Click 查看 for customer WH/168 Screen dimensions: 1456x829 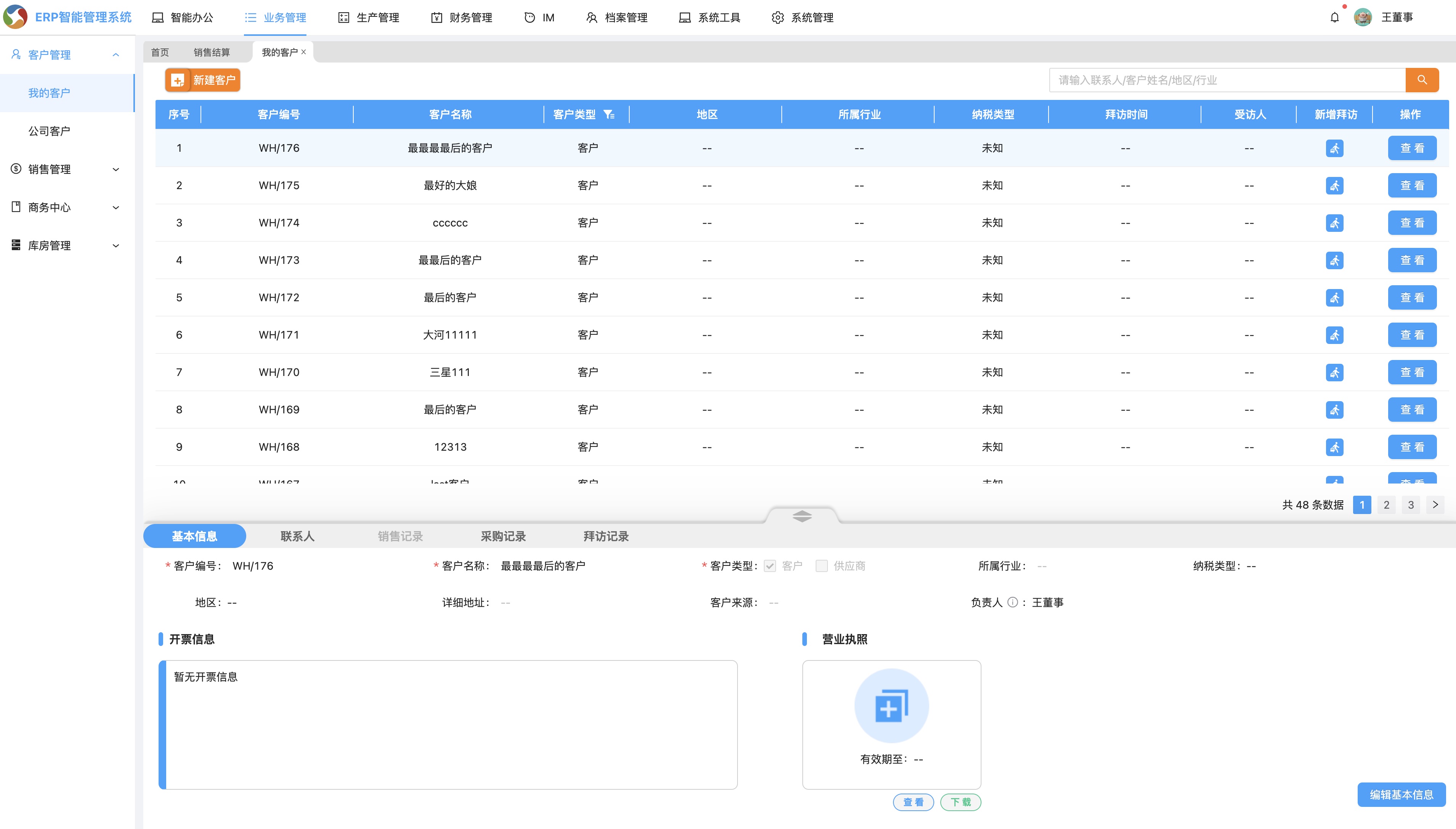click(1412, 447)
